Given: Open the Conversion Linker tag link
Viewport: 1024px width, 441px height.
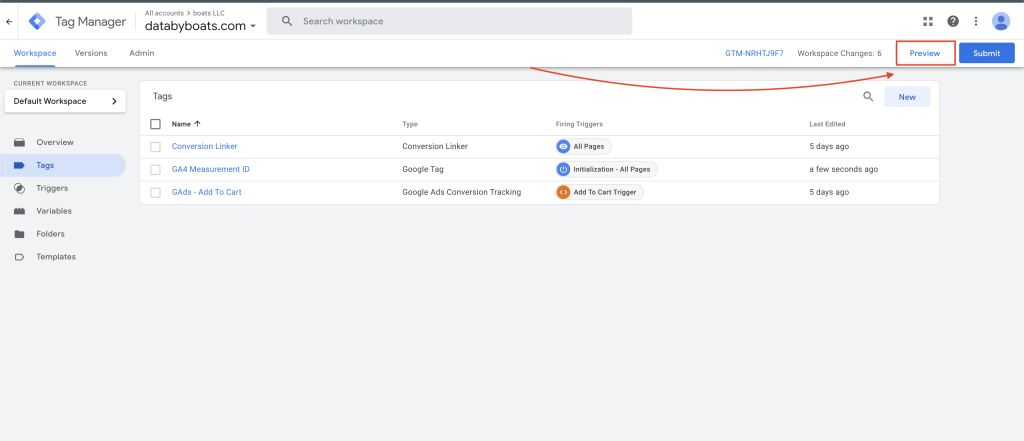Looking at the screenshot, I should 204,146.
